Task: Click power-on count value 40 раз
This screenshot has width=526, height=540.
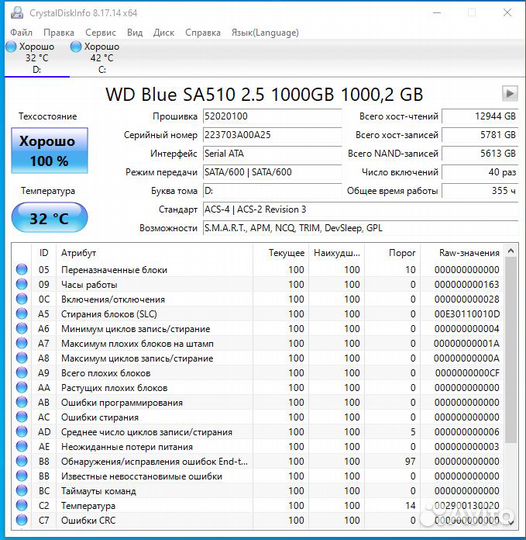Action: click(480, 172)
